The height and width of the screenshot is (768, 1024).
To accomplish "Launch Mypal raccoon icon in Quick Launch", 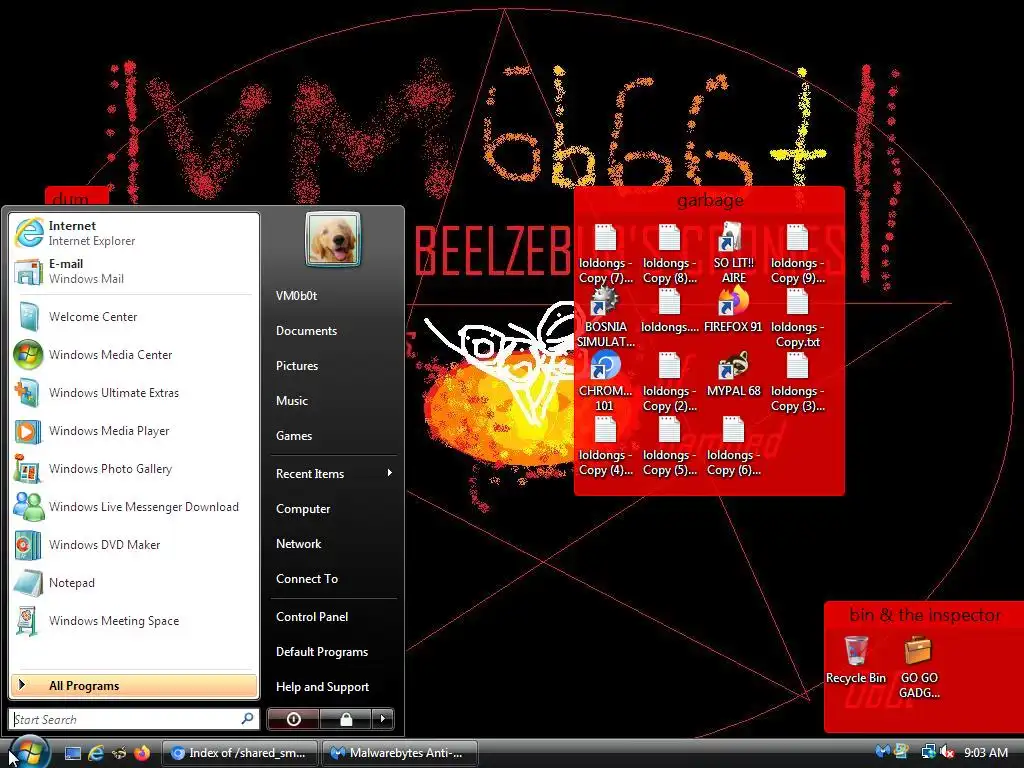I will click(x=119, y=753).
